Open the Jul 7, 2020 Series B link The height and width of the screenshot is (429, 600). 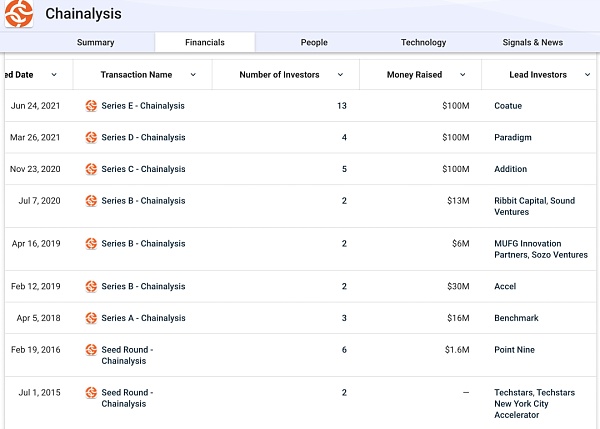tap(143, 201)
